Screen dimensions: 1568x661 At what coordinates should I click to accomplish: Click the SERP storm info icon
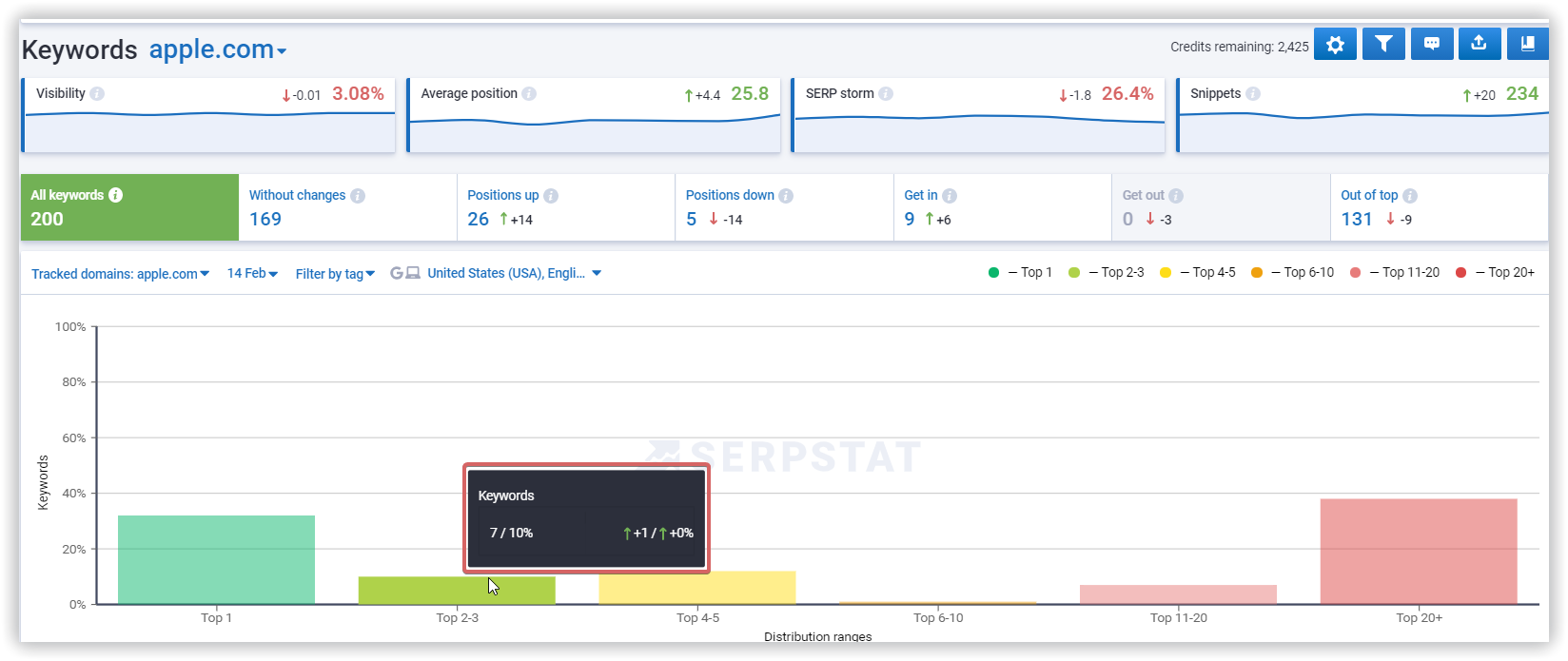(886, 93)
